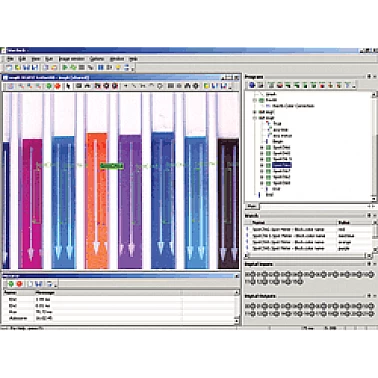
Task: Toggle the first indicator in Digital outputs
Action: [252, 306]
